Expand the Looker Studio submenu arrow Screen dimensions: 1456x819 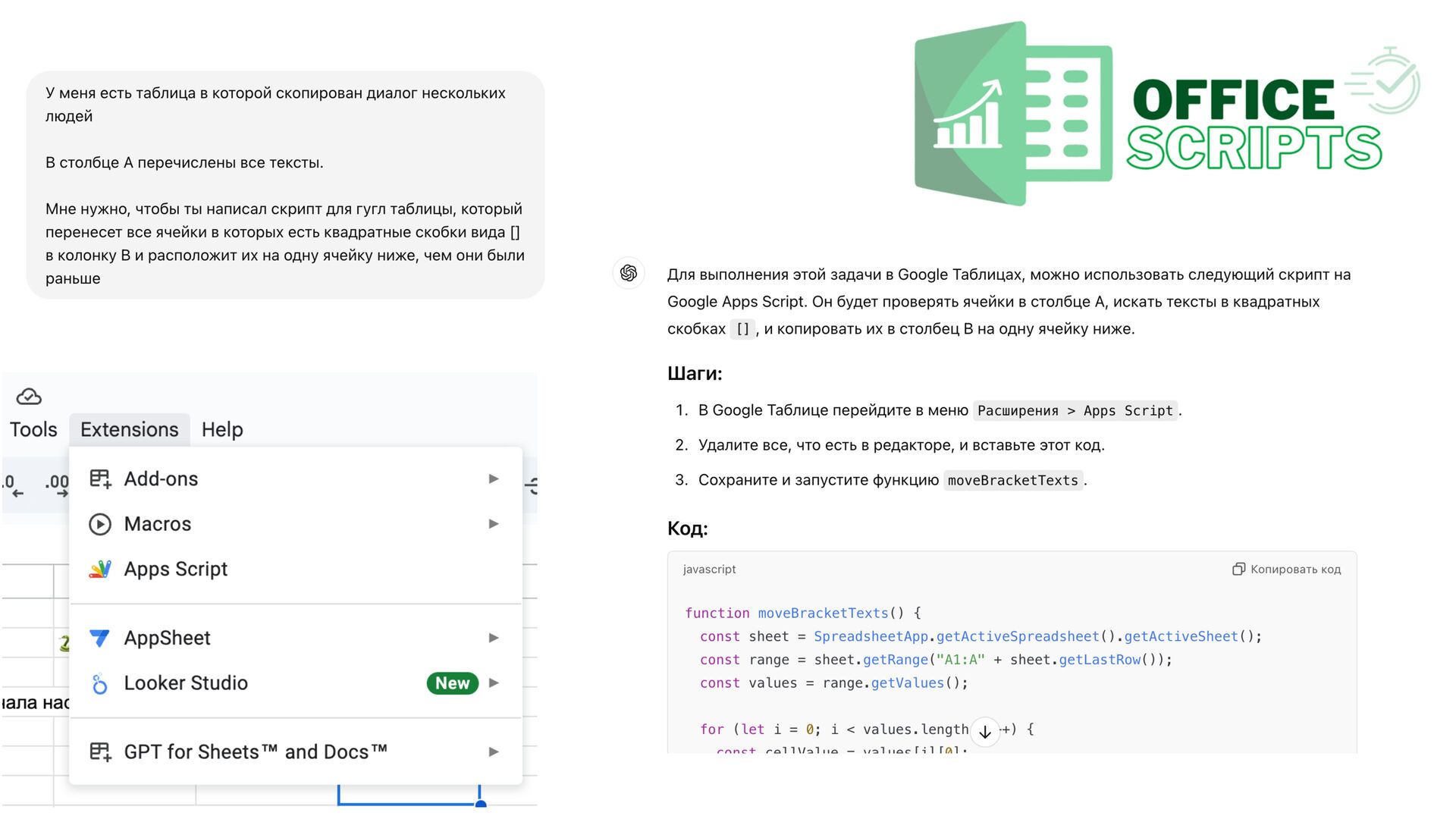[494, 683]
